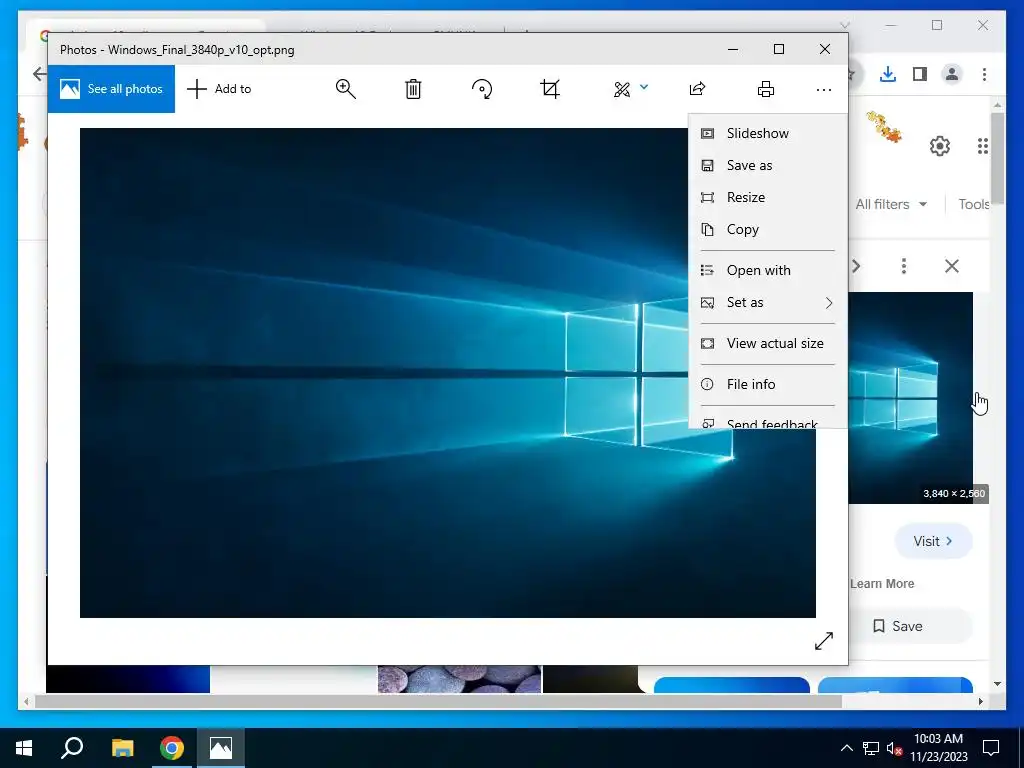The image size is (1024, 768).
Task: Select View actual size menu entry
Action: [768, 344]
